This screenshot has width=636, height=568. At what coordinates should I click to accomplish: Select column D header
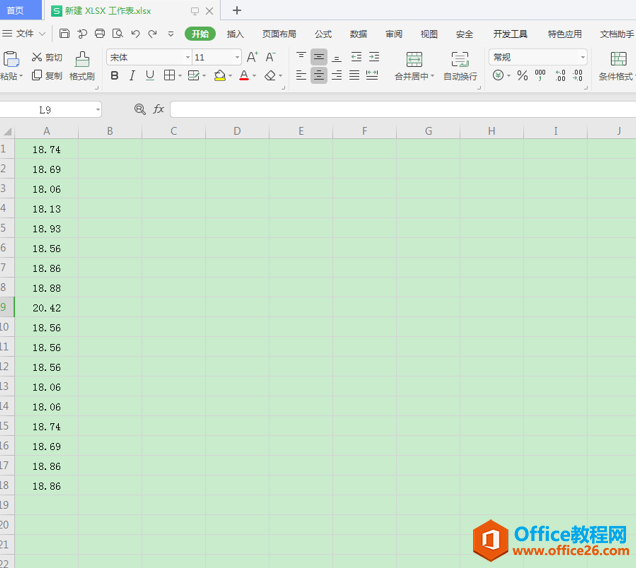point(237,131)
